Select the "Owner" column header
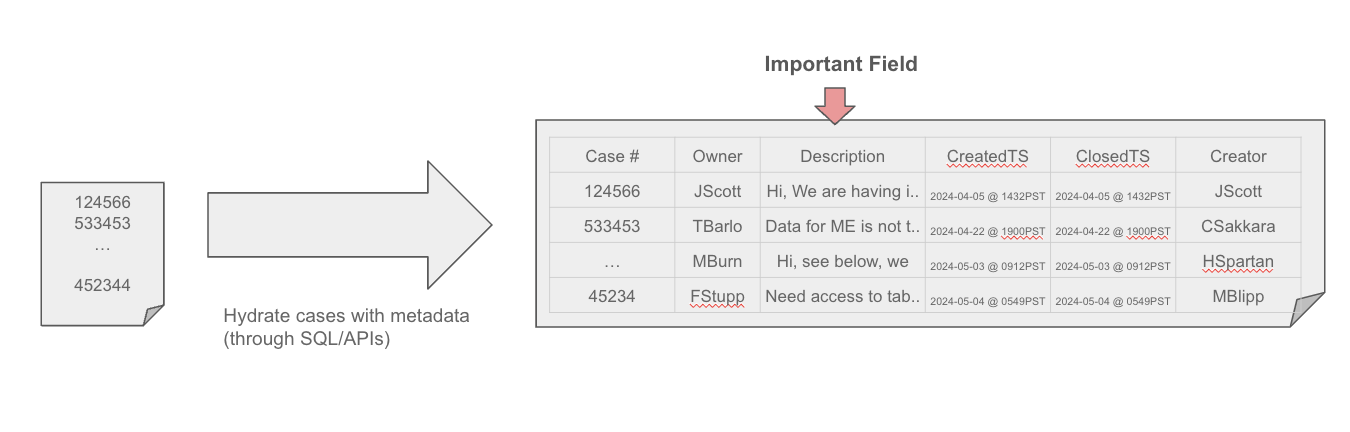1350x432 pixels. [717, 156]
